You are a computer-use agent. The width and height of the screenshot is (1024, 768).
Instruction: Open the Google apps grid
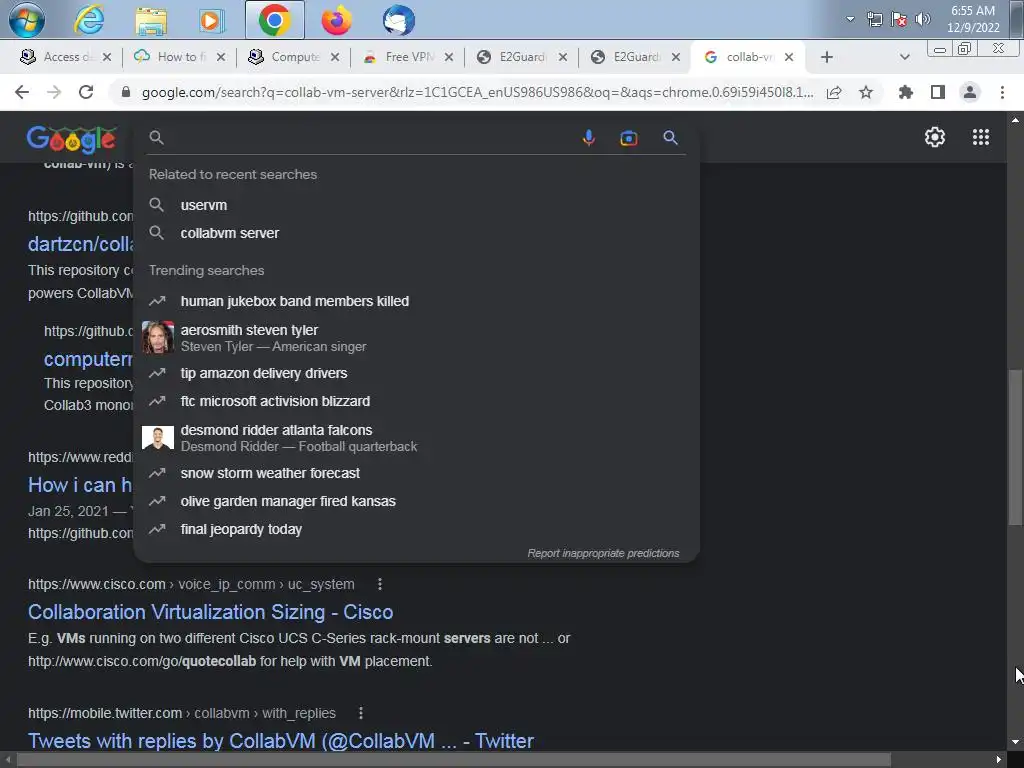[980, 137]
